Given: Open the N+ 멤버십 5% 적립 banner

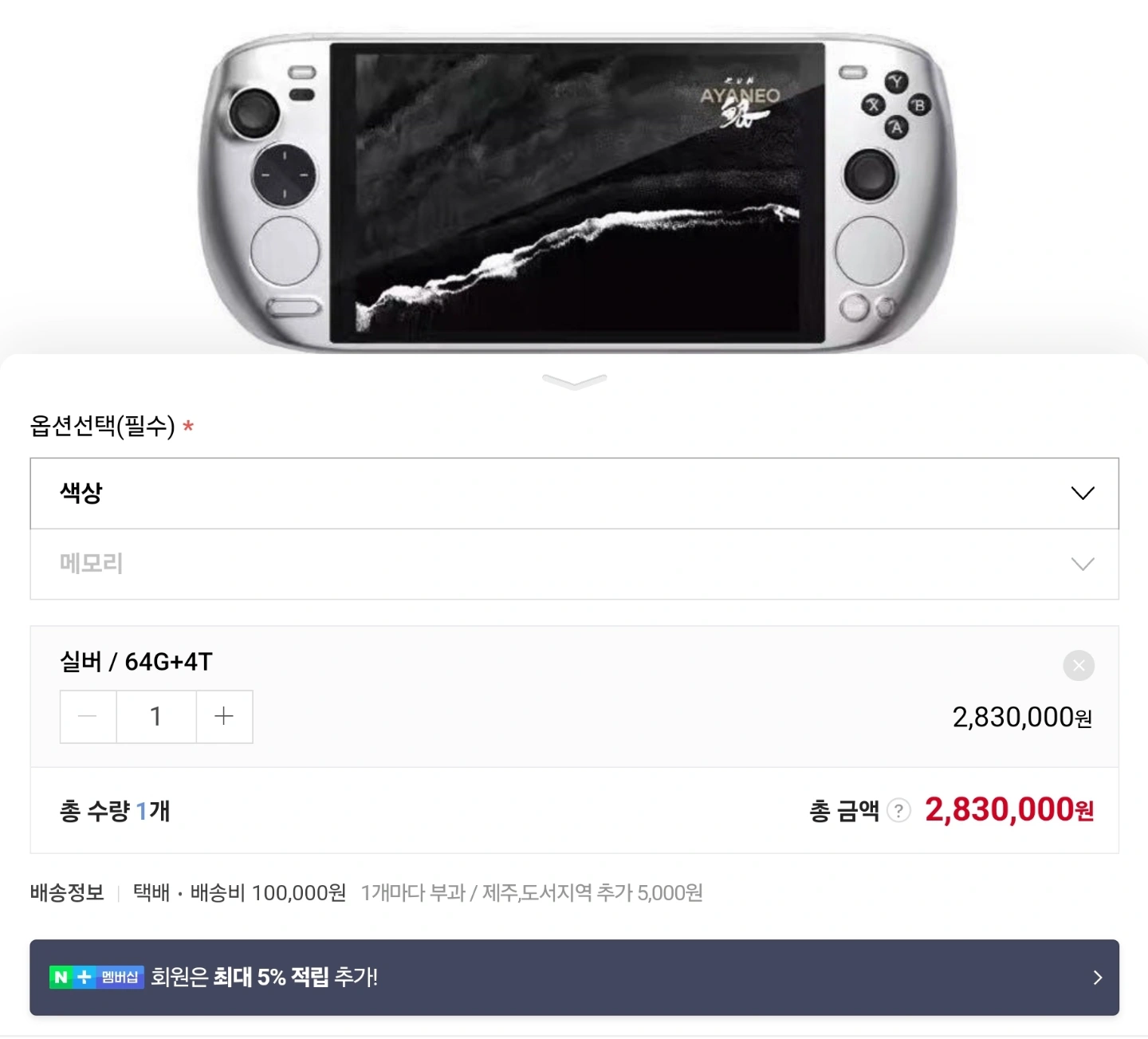Looking at the screenshot, I should [x=574, y=977].
